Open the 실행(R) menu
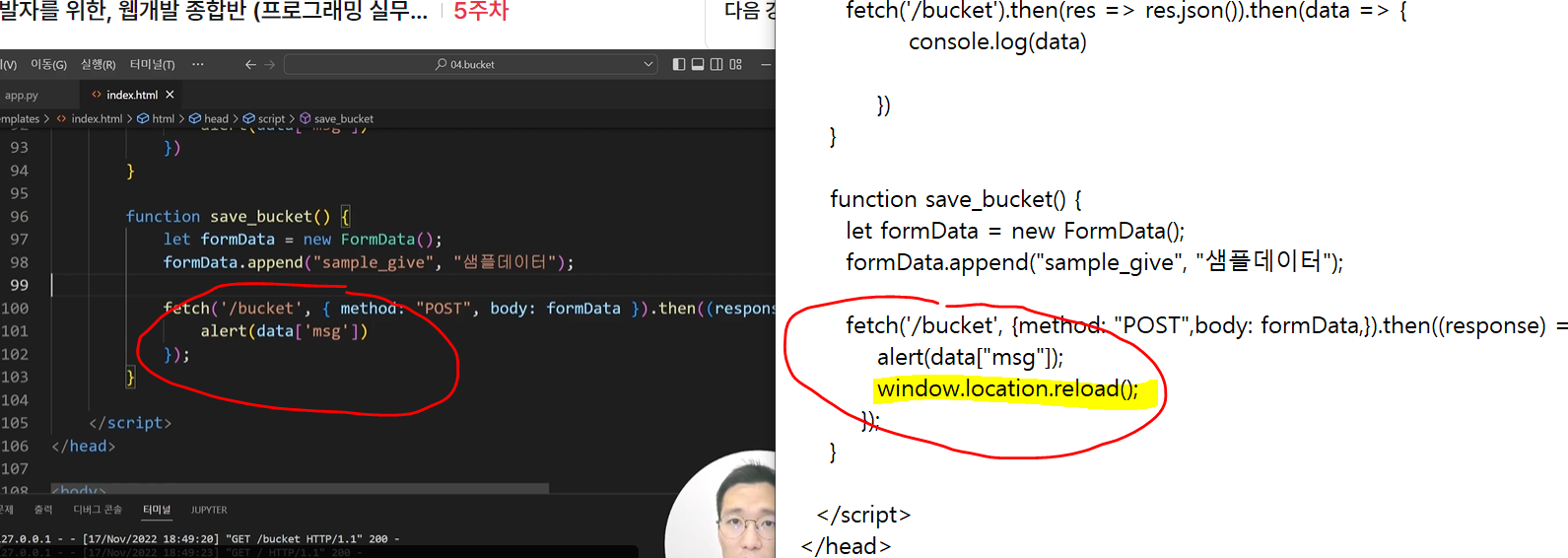The image size is (1568, 558). [98, 64]
